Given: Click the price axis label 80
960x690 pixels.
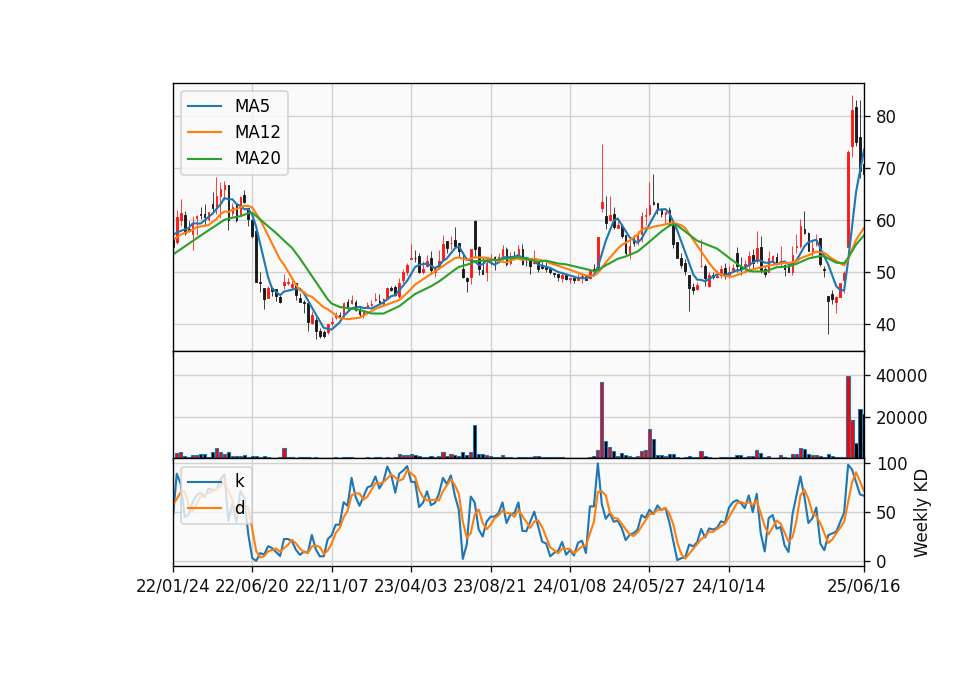Looking at the screenshot, I should click(885, 116).
